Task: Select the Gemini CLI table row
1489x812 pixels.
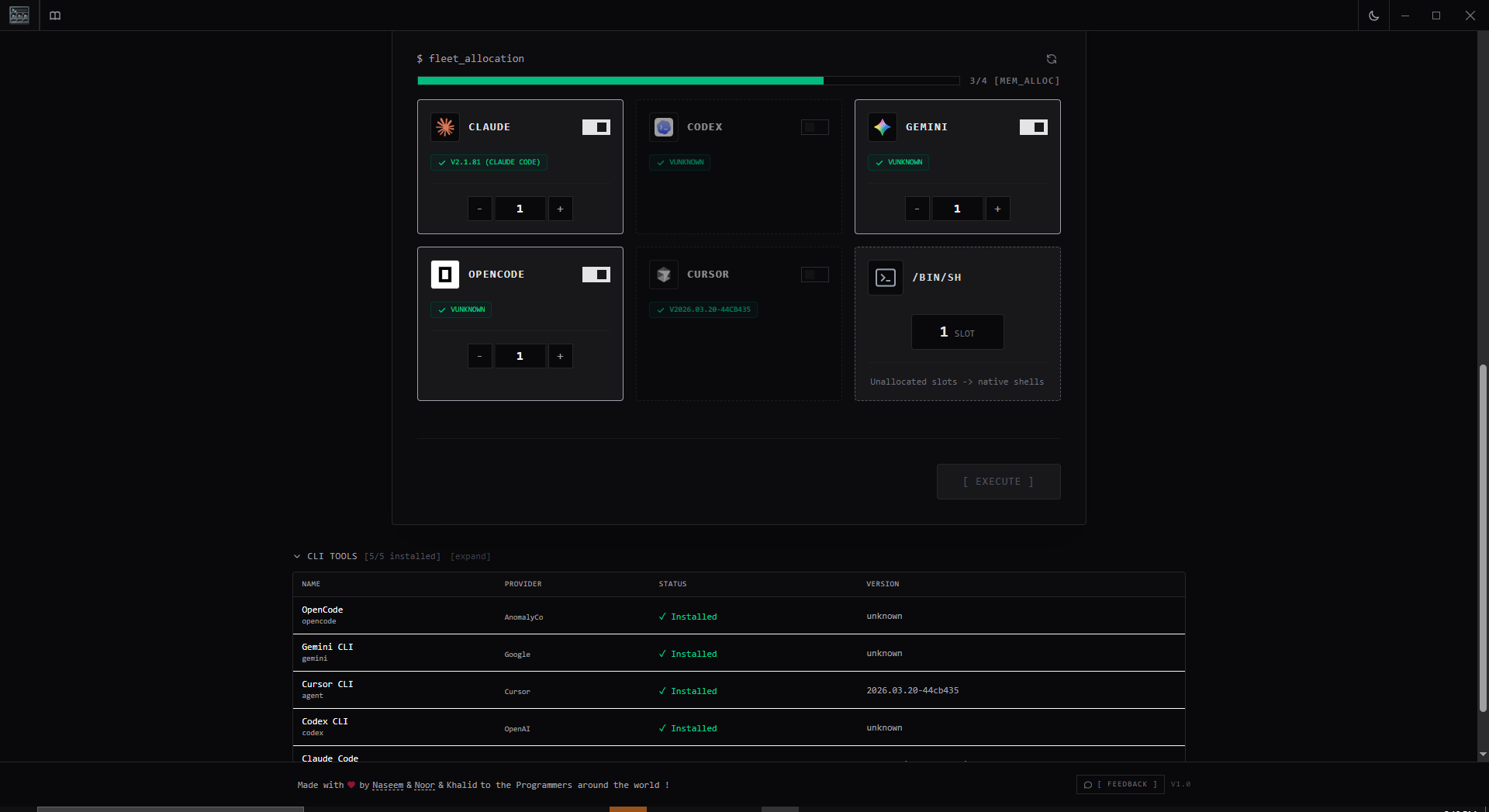Action: coord(739,653)
